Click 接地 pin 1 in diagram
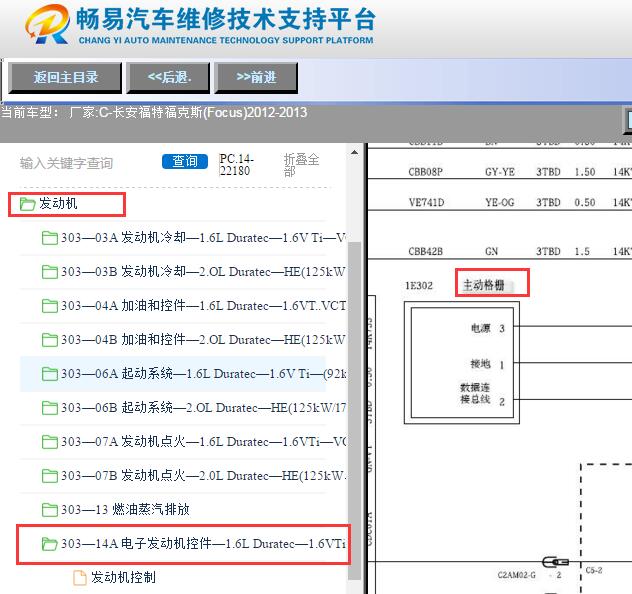 pos(488,365)
